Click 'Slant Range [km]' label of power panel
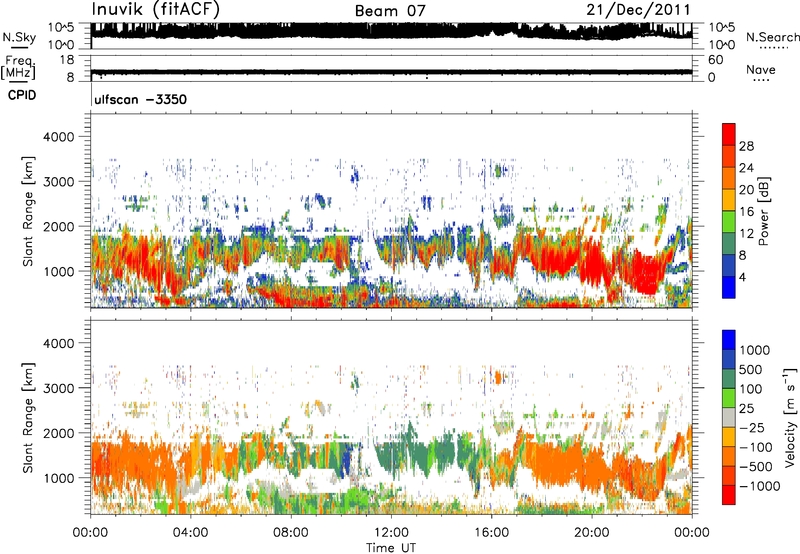 28,211
